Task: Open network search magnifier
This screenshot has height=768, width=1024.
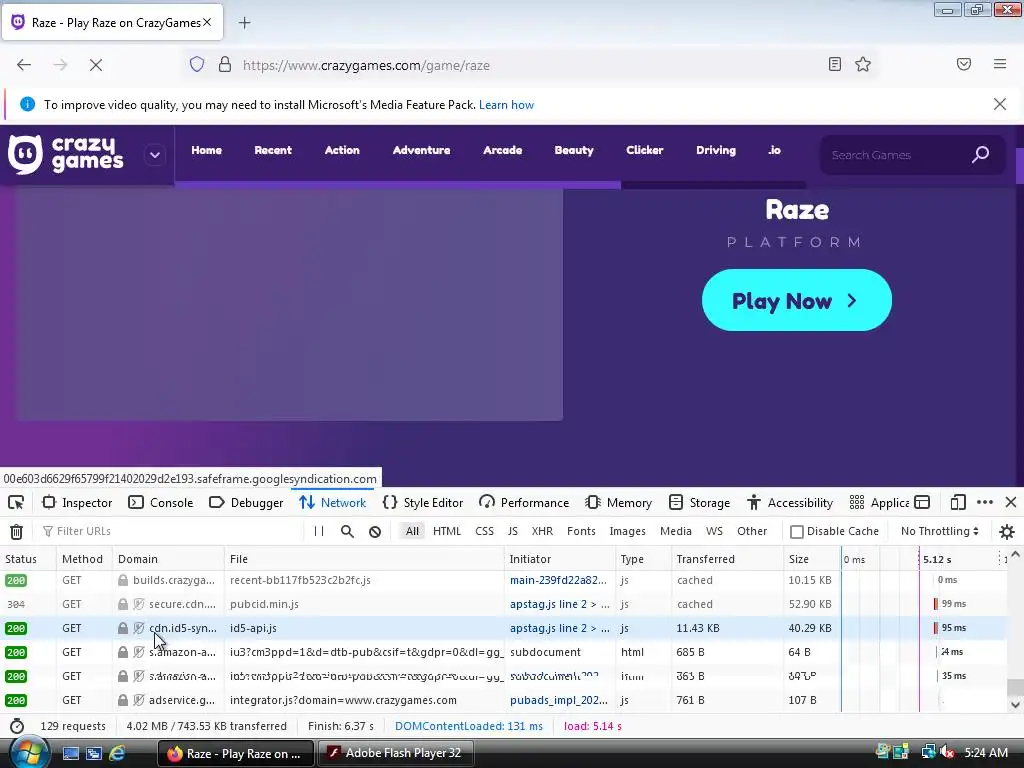Action: click(347, 531)
